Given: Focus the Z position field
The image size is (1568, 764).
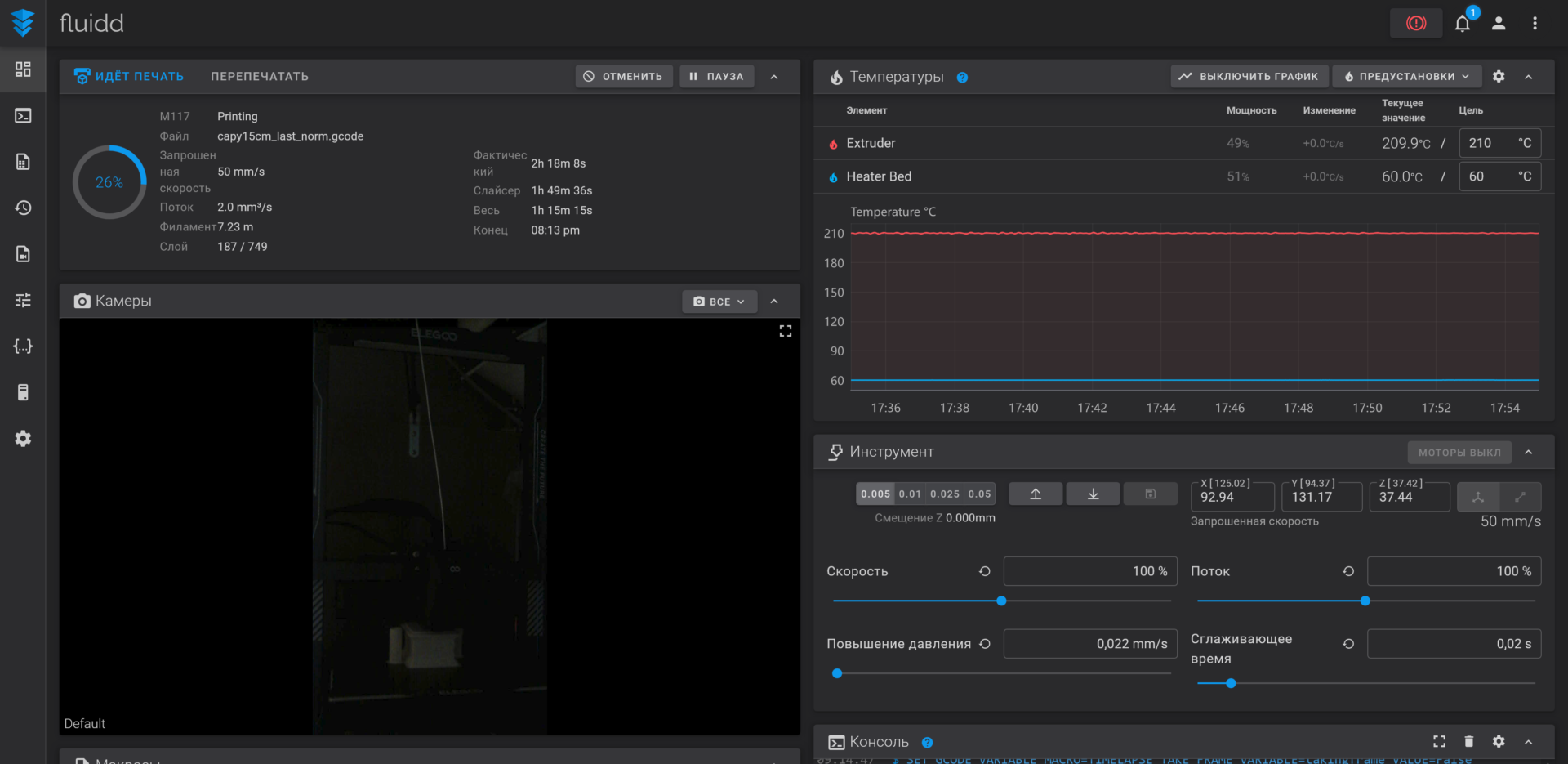Looking at the screenshot, I should click(x=1410, y=497).
